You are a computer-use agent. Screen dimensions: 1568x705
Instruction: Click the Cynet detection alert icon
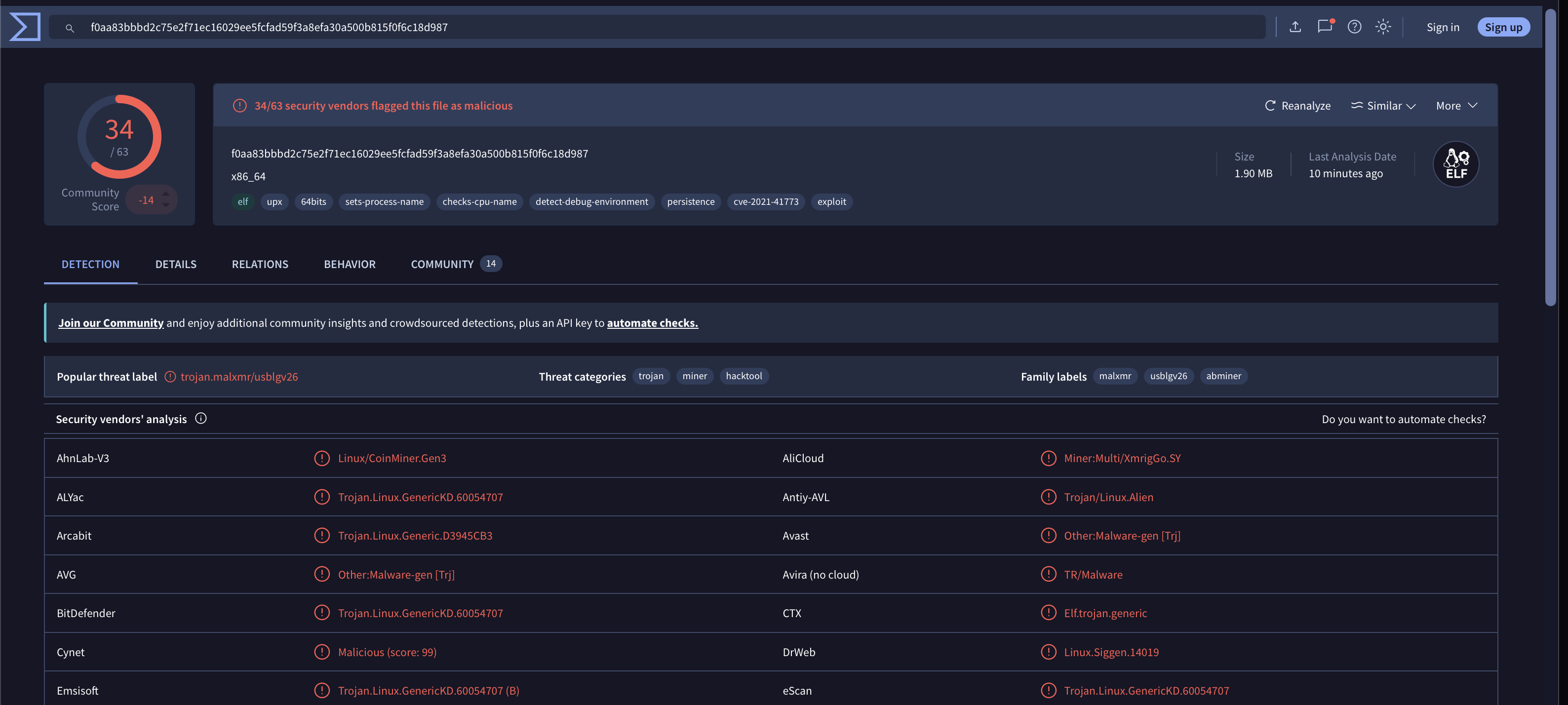click(x=322, y=651)
